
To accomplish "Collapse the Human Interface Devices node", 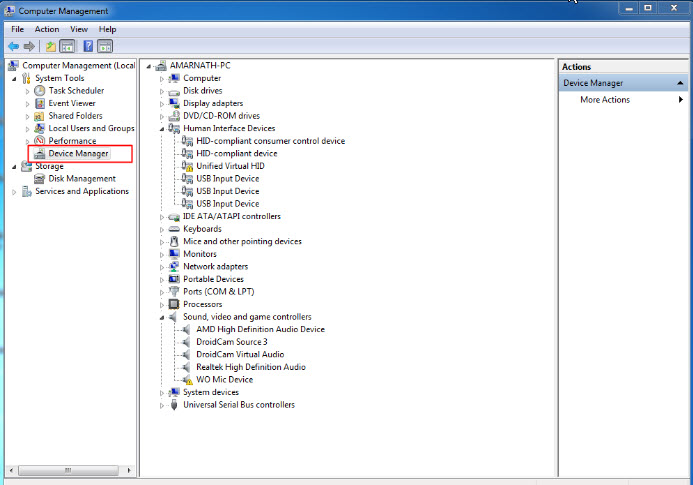I will point(162,129).
